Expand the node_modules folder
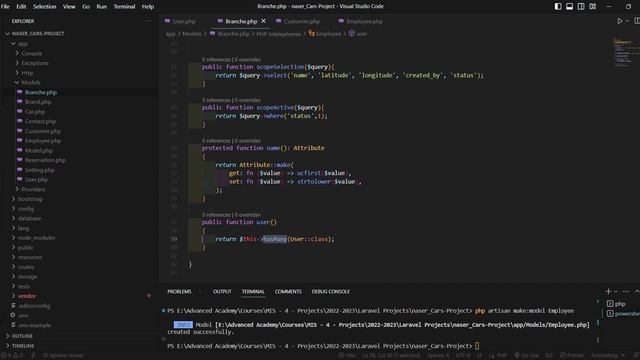 point(13,238)
